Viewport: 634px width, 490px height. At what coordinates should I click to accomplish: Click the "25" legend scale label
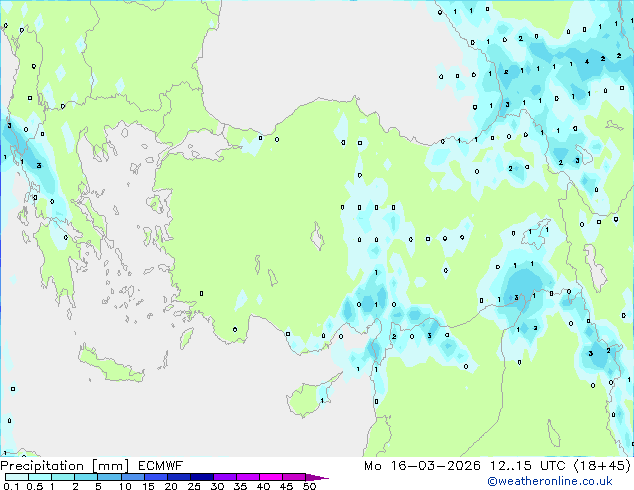point(194,486)
